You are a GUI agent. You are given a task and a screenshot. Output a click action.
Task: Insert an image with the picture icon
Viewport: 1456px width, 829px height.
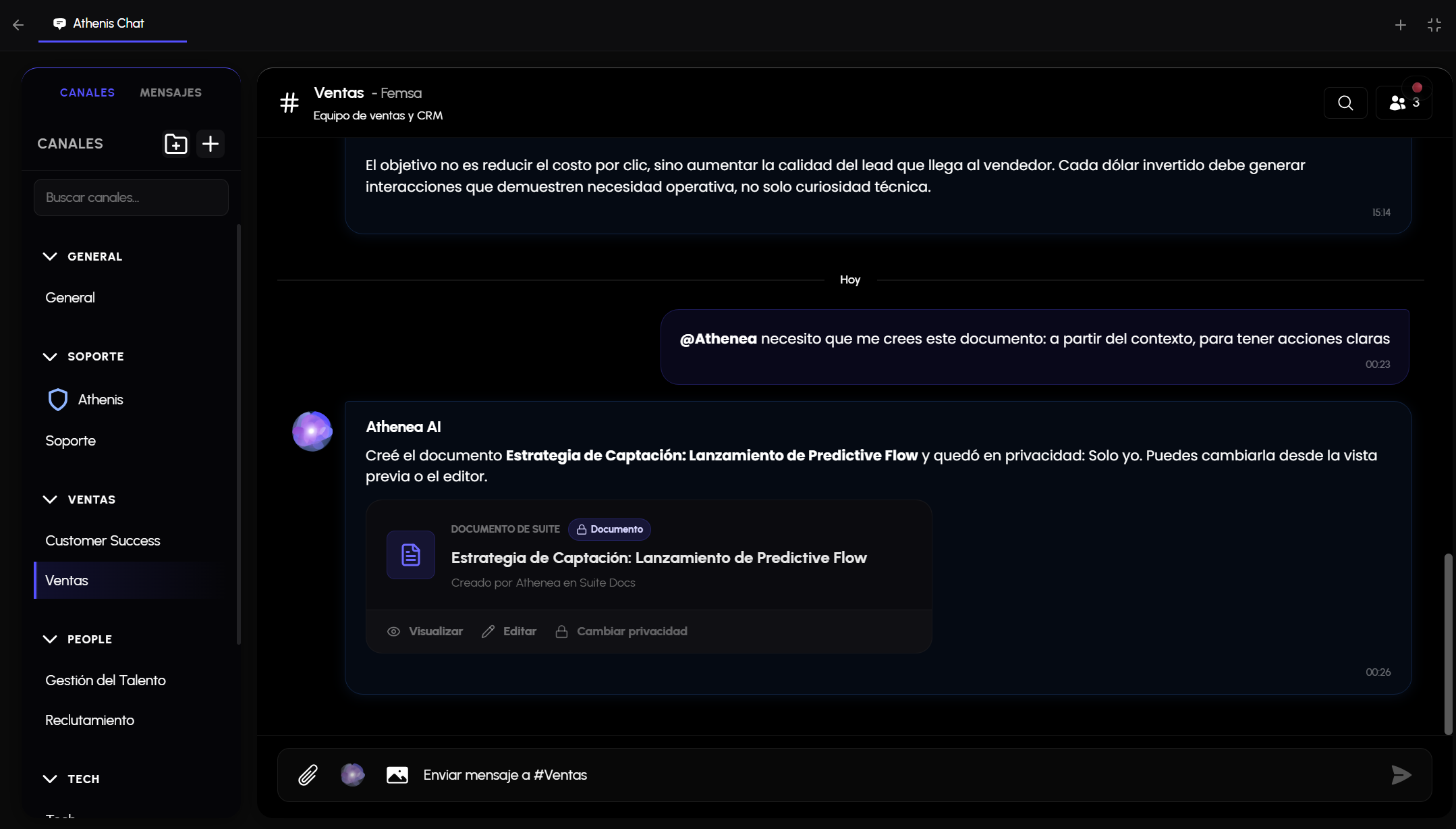[x=397, y=775]
